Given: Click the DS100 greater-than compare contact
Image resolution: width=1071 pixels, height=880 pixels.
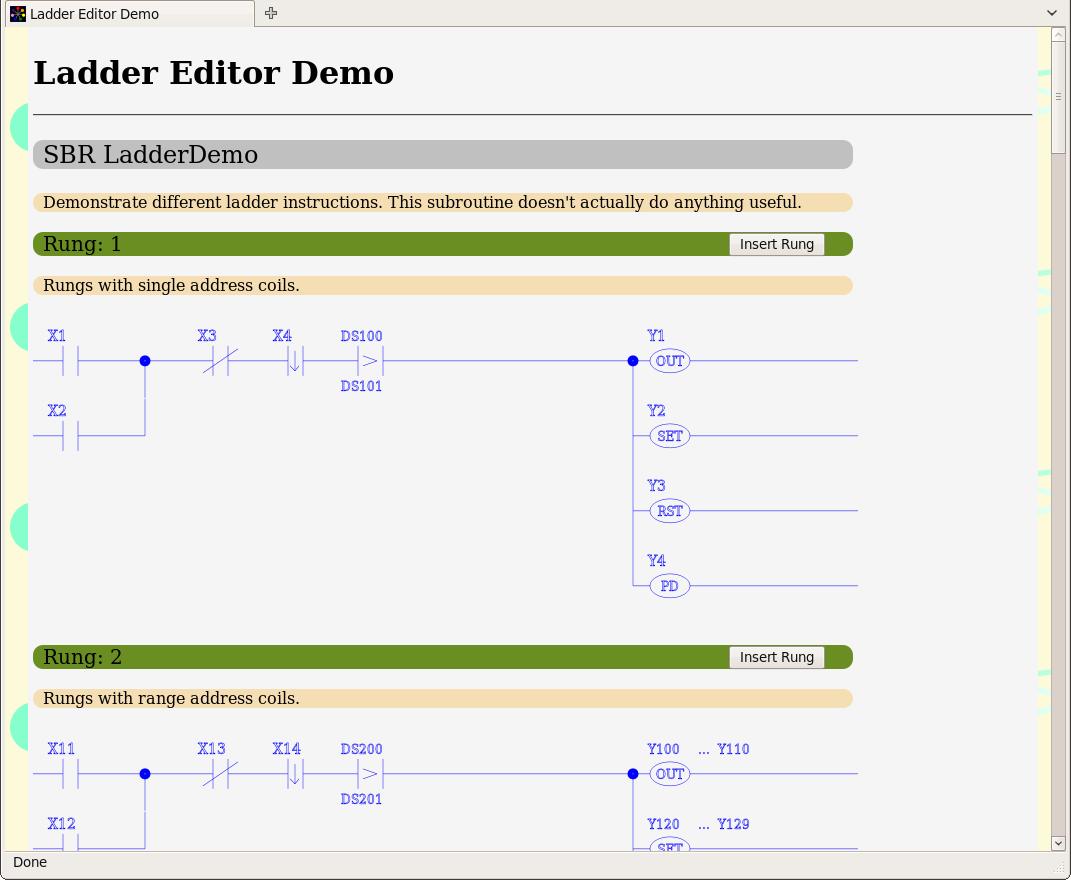Looking at the screenshot, I should (370, 360).
